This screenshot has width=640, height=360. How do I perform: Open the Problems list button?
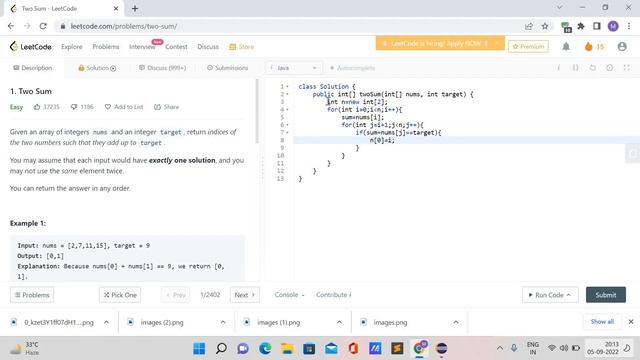pyautogui.click(x=32, y=295)
